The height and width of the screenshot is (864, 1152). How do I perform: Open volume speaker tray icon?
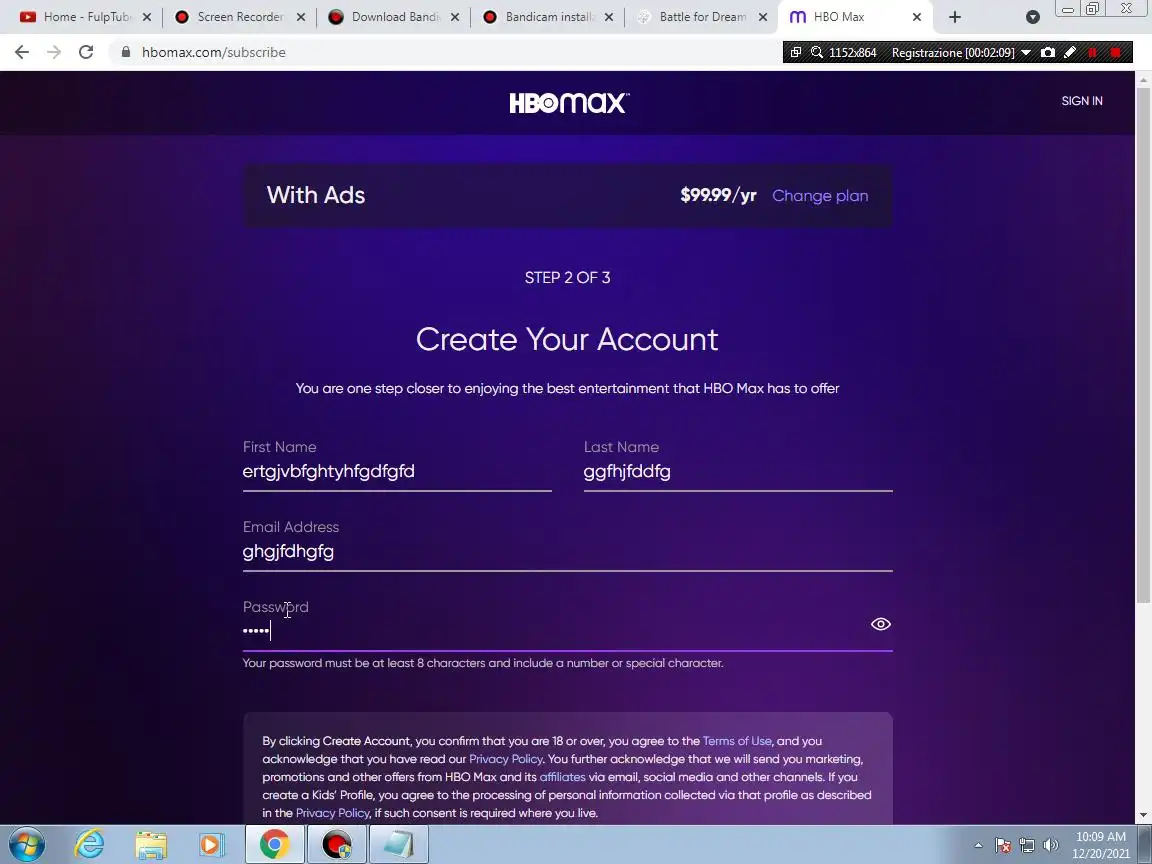coord(1051,846)
